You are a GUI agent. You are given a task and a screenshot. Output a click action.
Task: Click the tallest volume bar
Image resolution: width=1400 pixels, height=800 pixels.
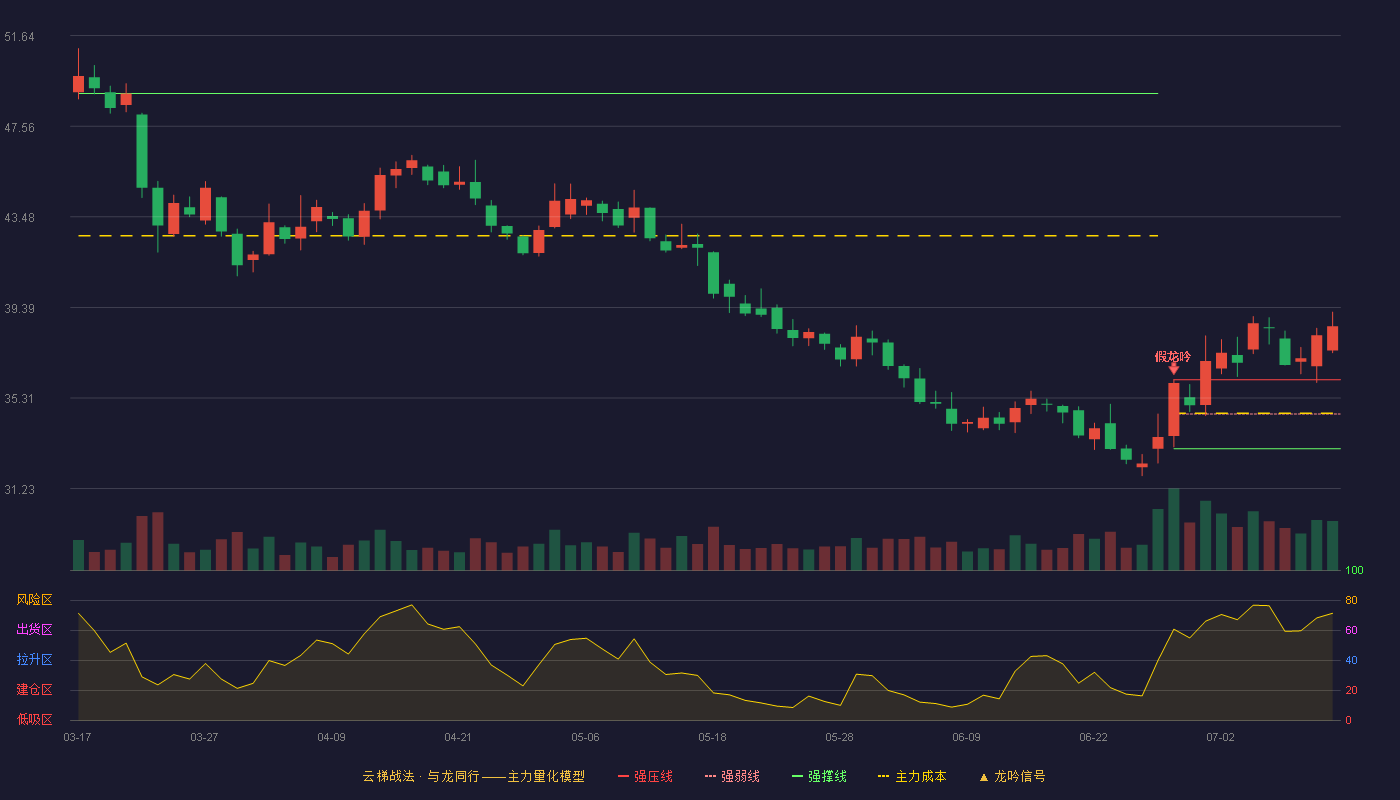(1173, 529)
